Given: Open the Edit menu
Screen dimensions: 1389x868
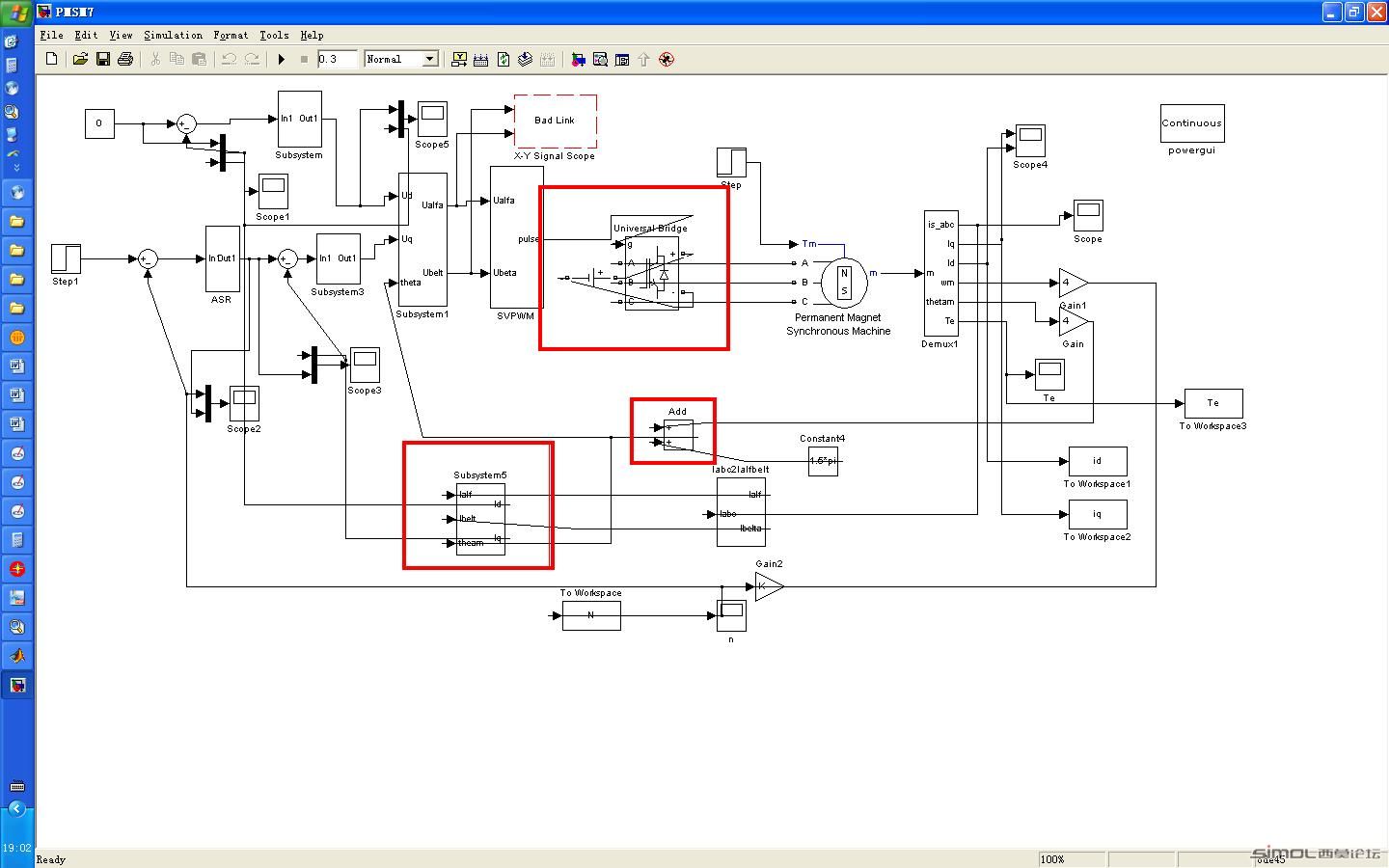Looking at the screenshot, I should coord(86,35).
